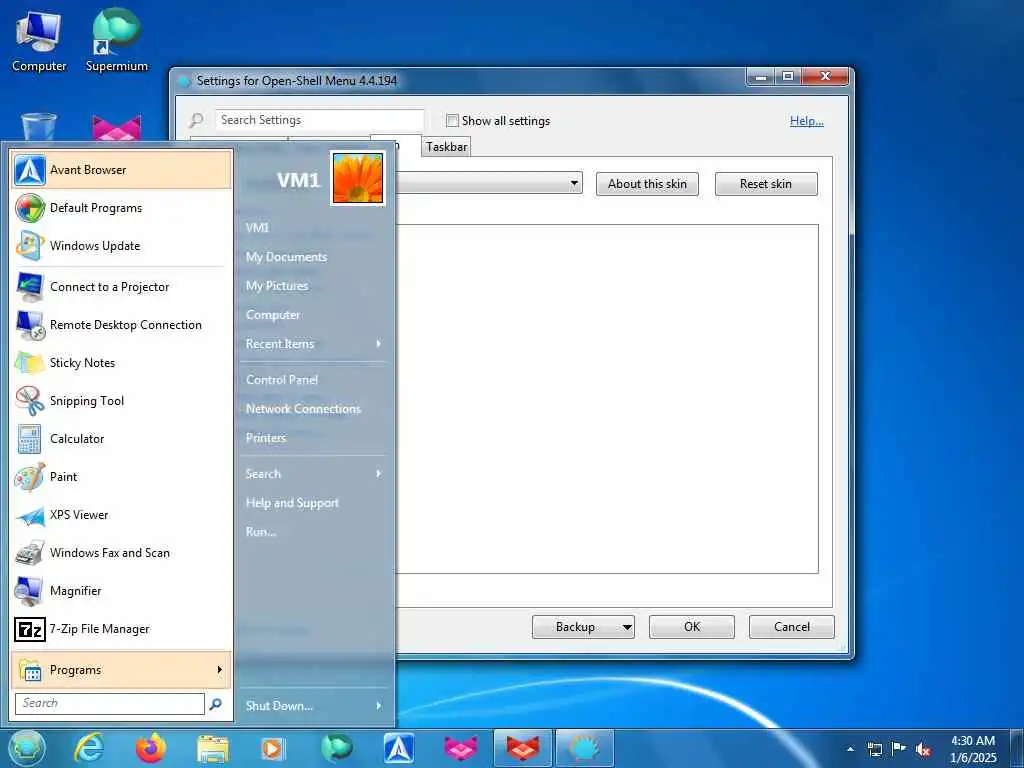Focus the start menu Search box
1024x768 pixels.
(x=110, y=703)
